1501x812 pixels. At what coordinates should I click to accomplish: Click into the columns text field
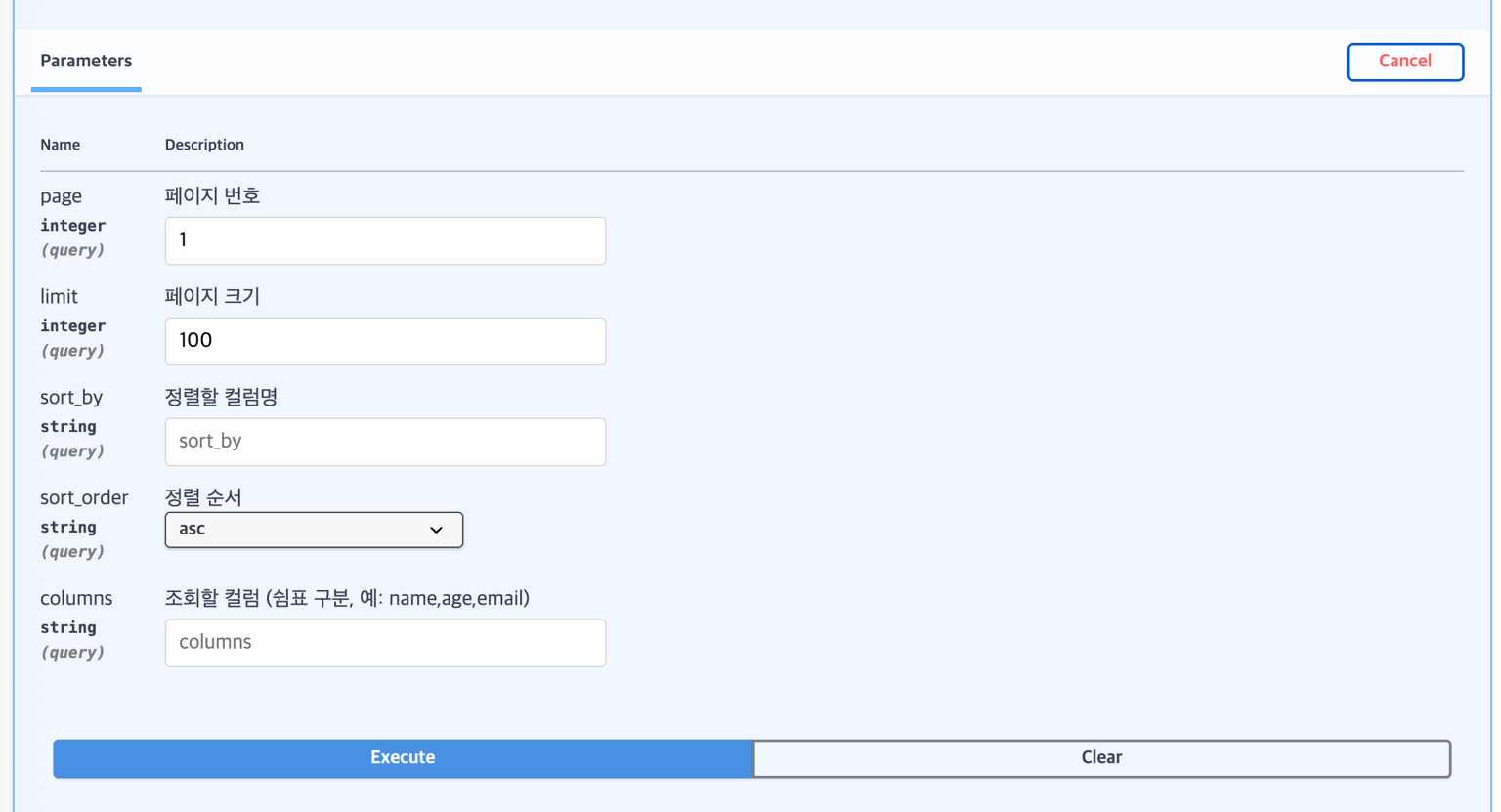pos(385,643)
